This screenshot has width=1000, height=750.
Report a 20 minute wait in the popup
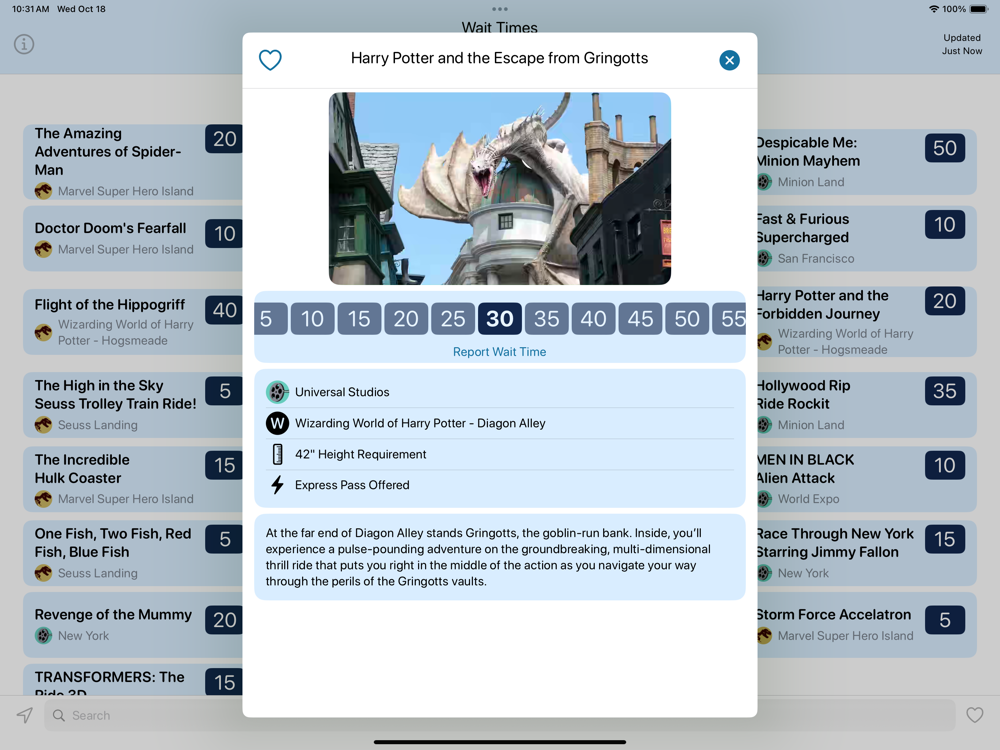click(406, 318)
